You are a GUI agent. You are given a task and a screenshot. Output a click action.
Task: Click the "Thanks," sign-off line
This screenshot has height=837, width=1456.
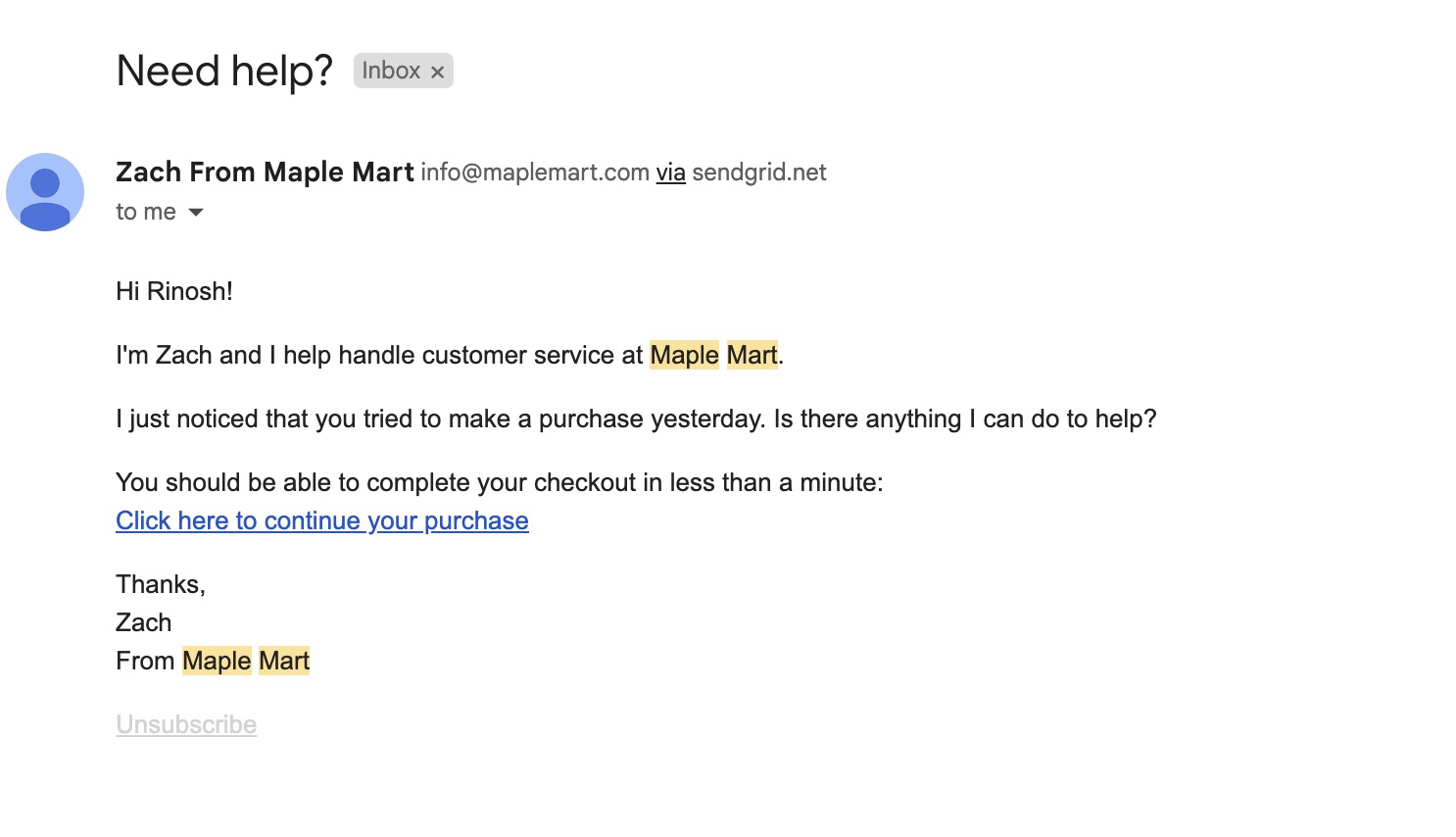coord(161,584)
